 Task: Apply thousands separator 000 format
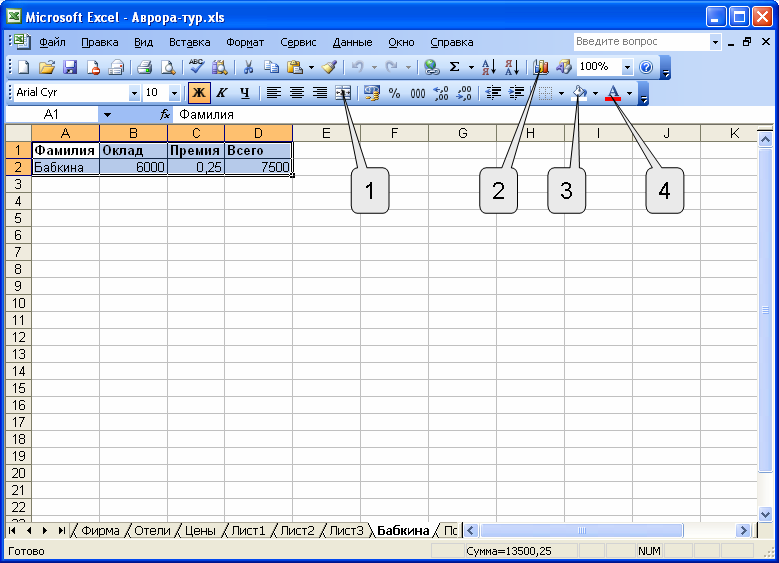click(x=417, y=92)
